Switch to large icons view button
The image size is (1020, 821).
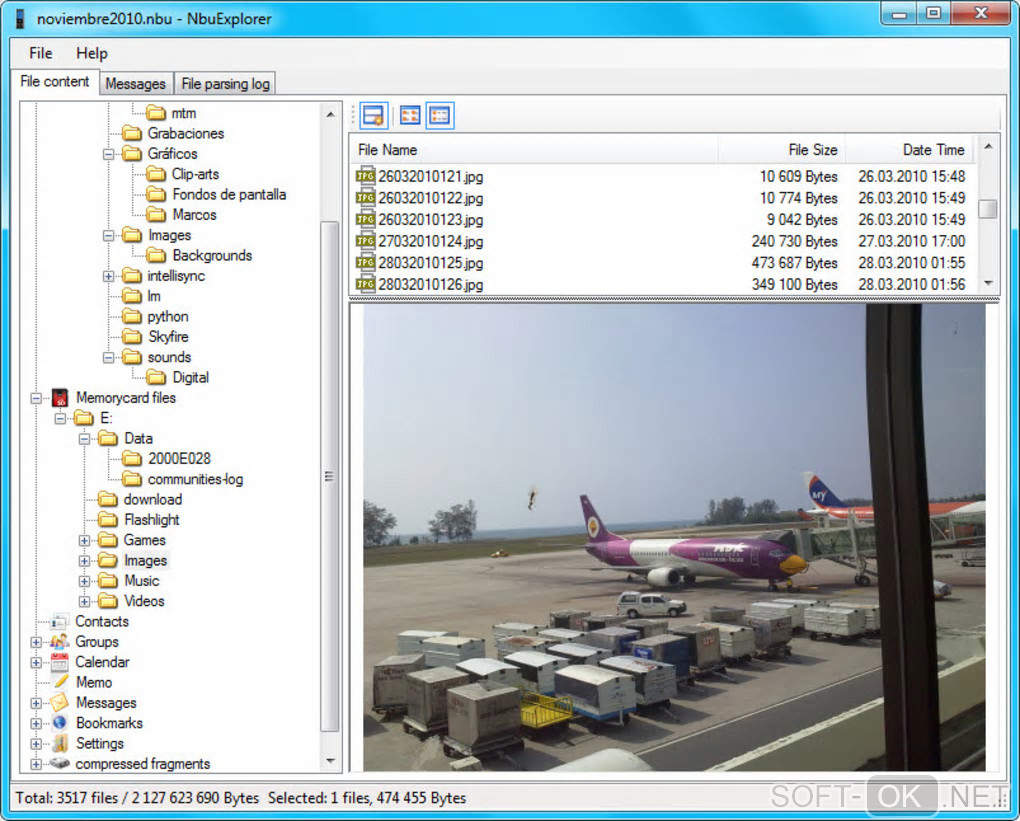coord(410,116)
